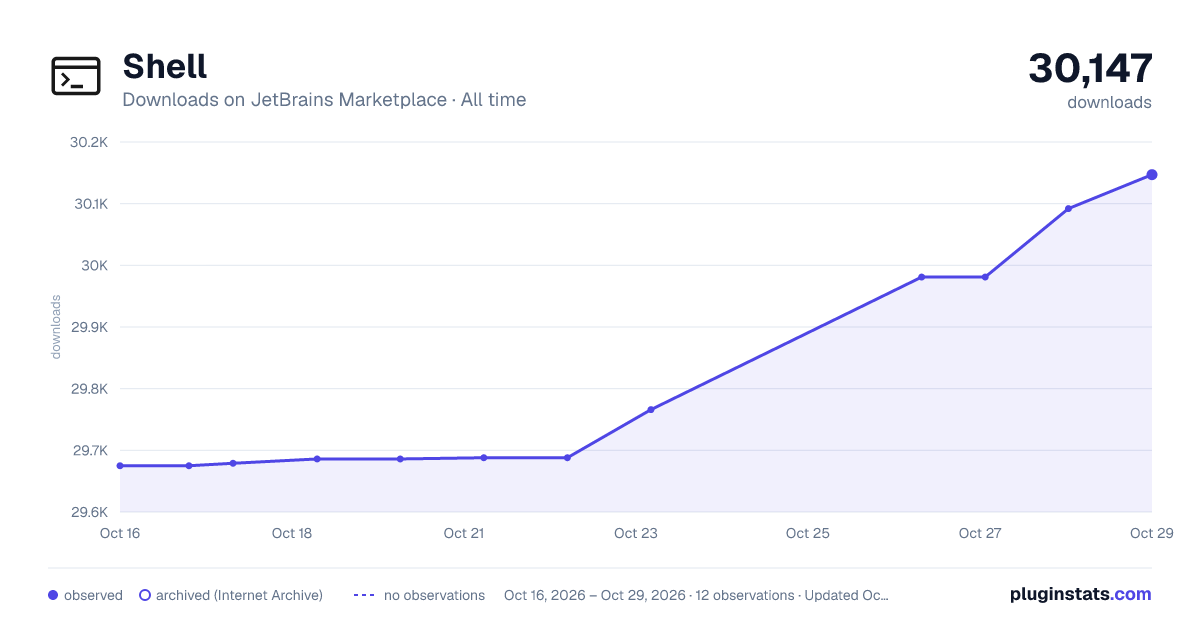1200x630 pixels.
Task: Click the 30,147 downloads total
Action: (x=1090, y=68)
